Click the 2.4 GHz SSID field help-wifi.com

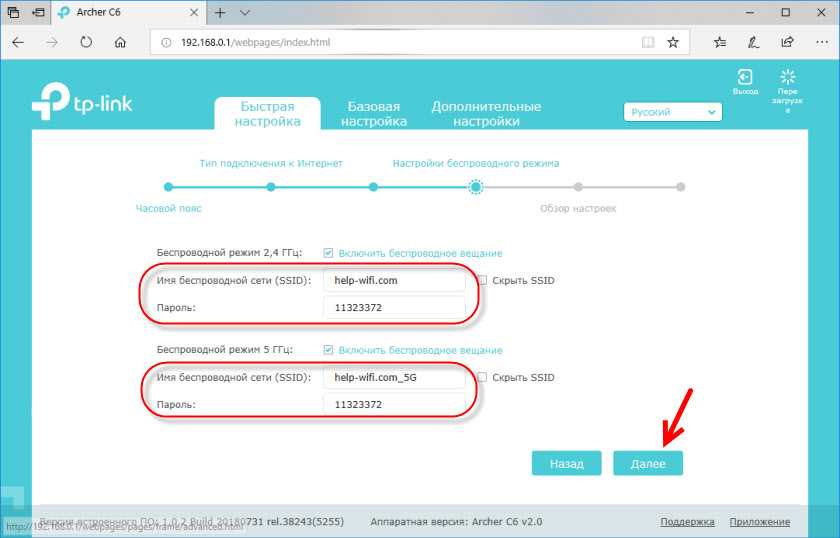pos(394,281)
